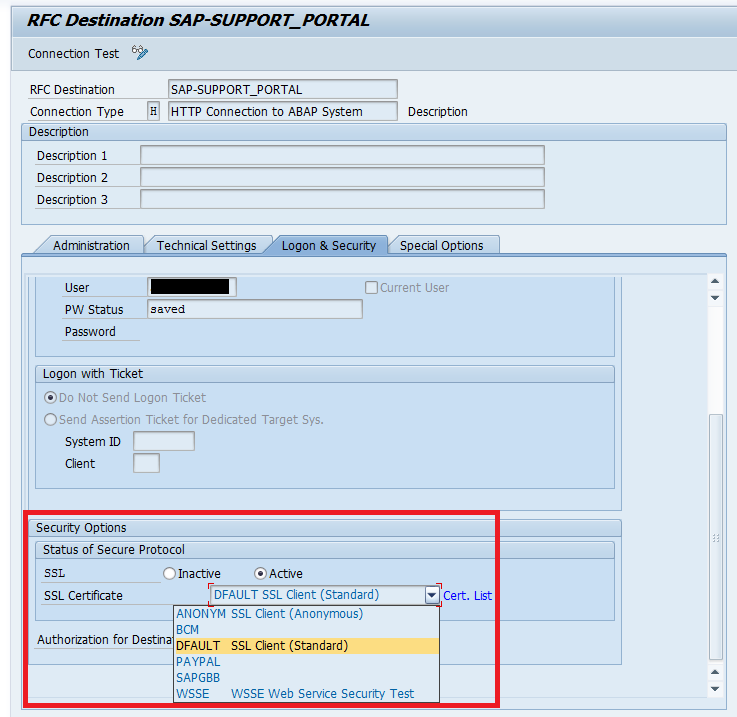Select DFAULT SSL Client (Standard) list entry
The width and height of the screenshot is (737, 717).
tap(306, 646)
